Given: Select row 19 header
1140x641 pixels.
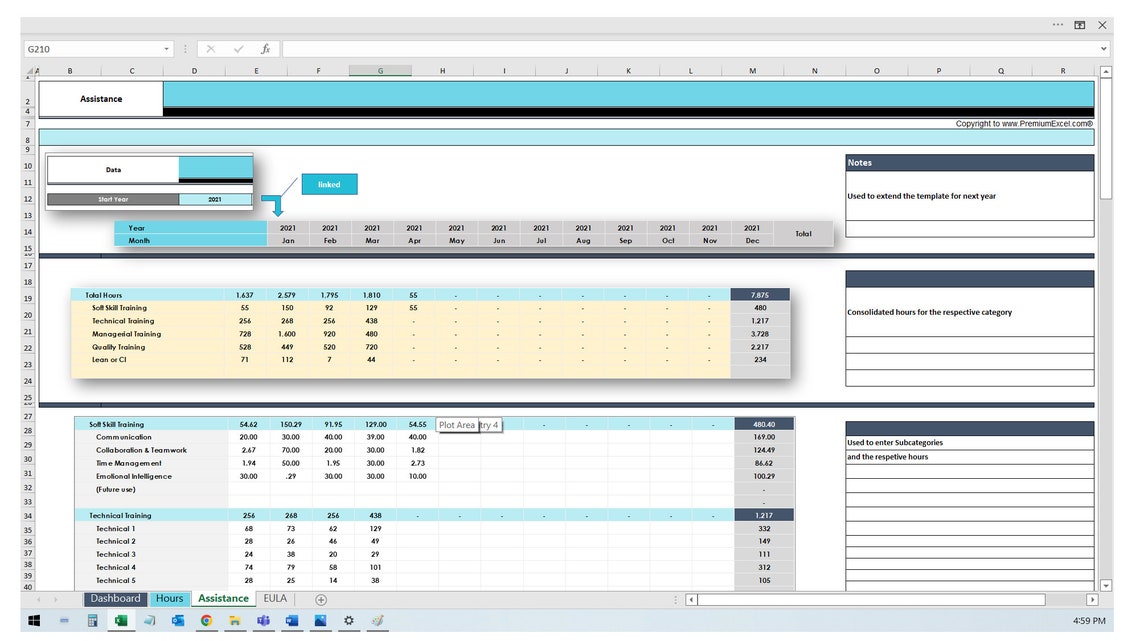Looking at the screenshot, I should (28, 299).
